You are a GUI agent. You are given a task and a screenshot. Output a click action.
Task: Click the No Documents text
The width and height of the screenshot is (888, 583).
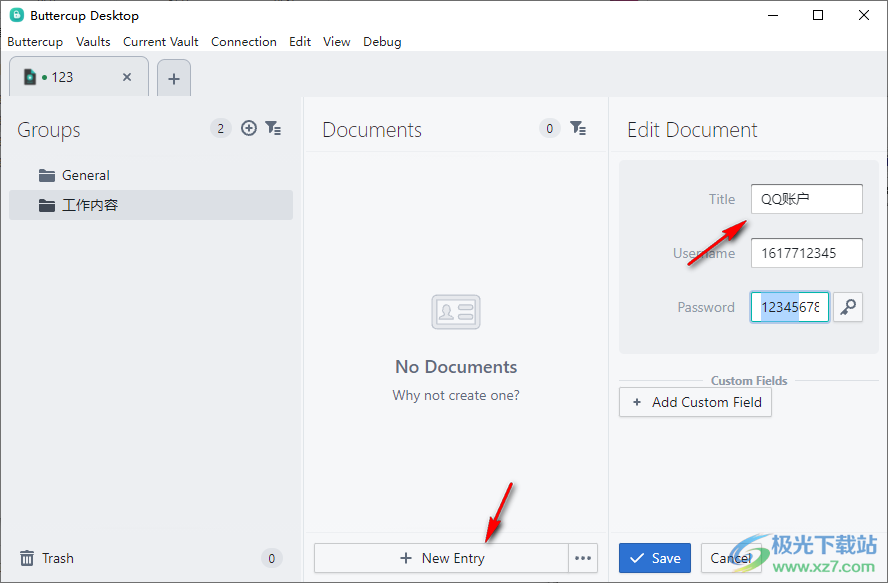(x=456, y=367)
